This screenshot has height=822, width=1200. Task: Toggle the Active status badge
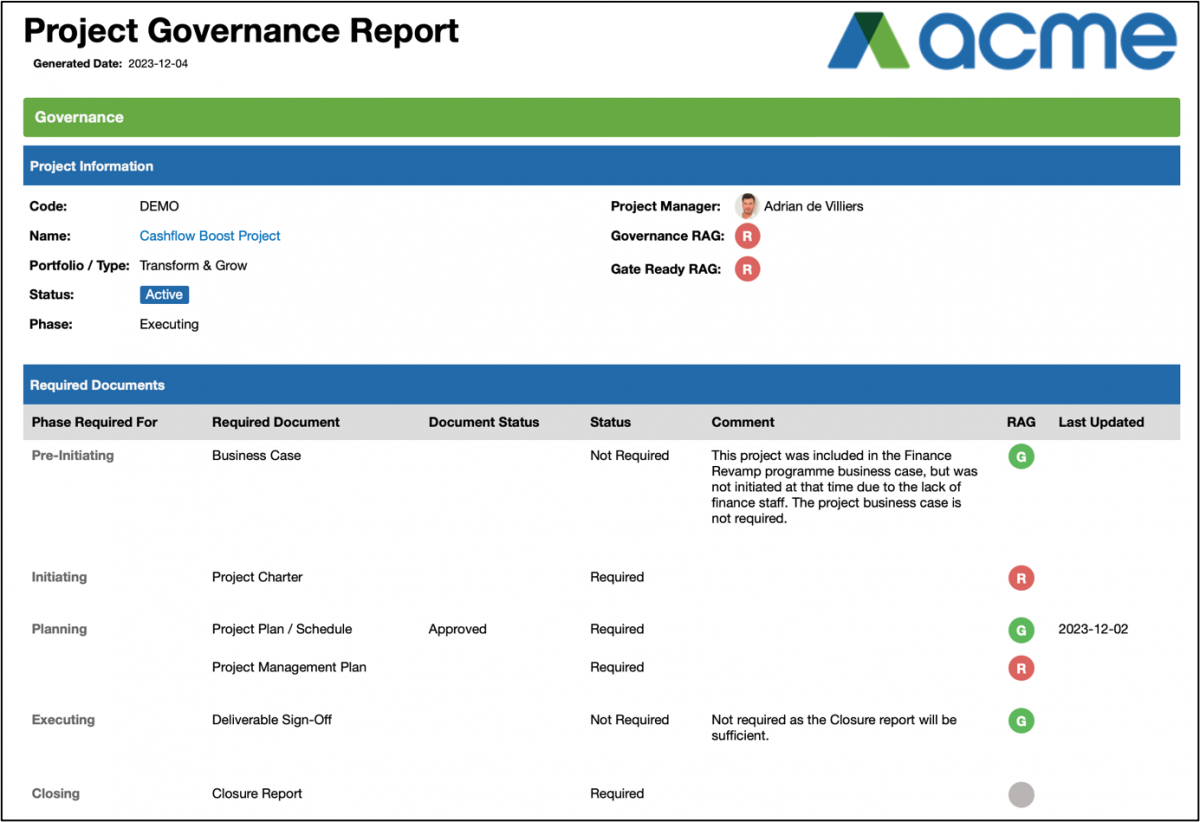point(163,294)
